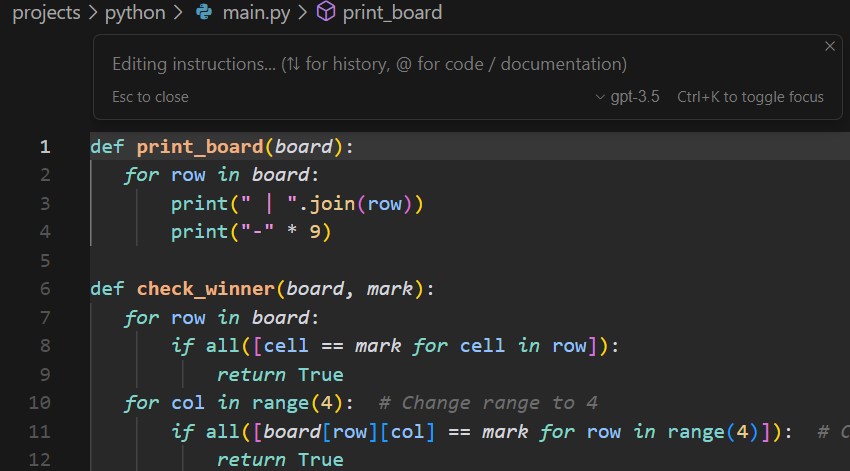Viewport: 850px width, 471px height.
Task: Click the print_board symbol cube icon
Action: [x=326, y=13]
